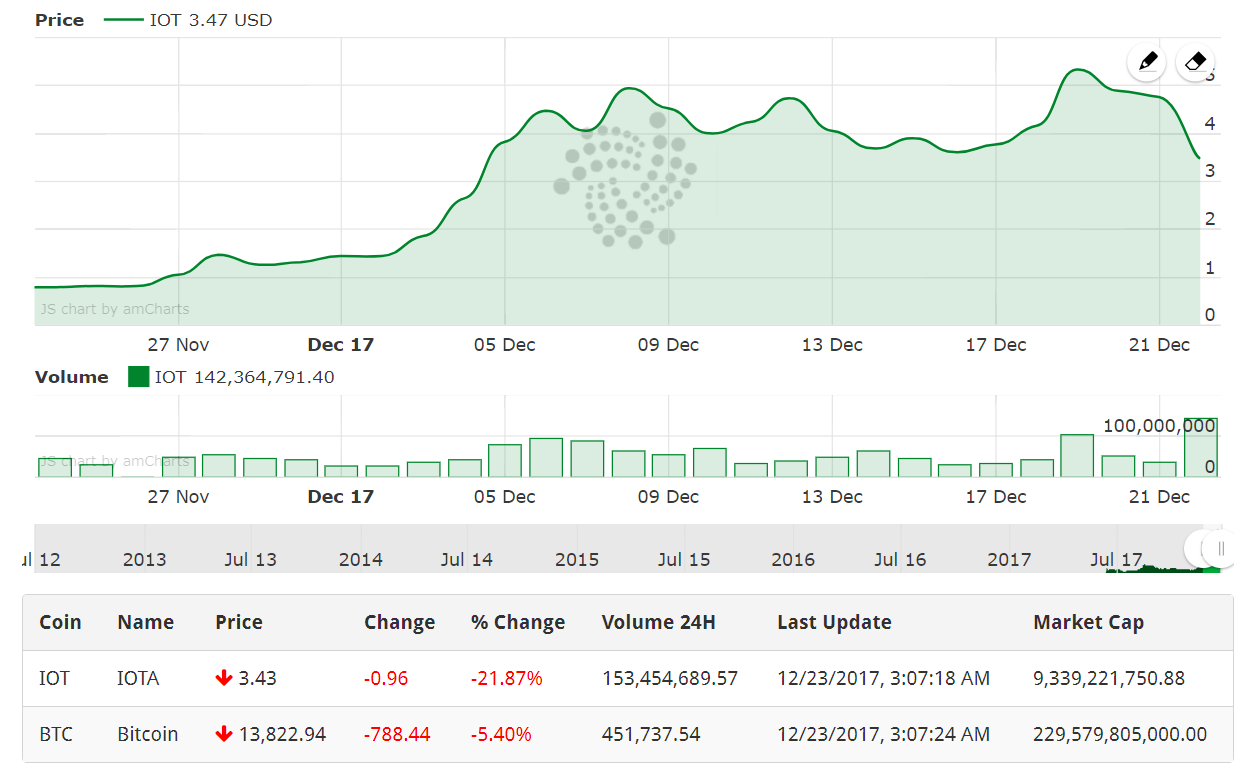1240x772 pixels.
Task: Click the 2016 label on the scrollbar
Action: (x=793, y=560)
